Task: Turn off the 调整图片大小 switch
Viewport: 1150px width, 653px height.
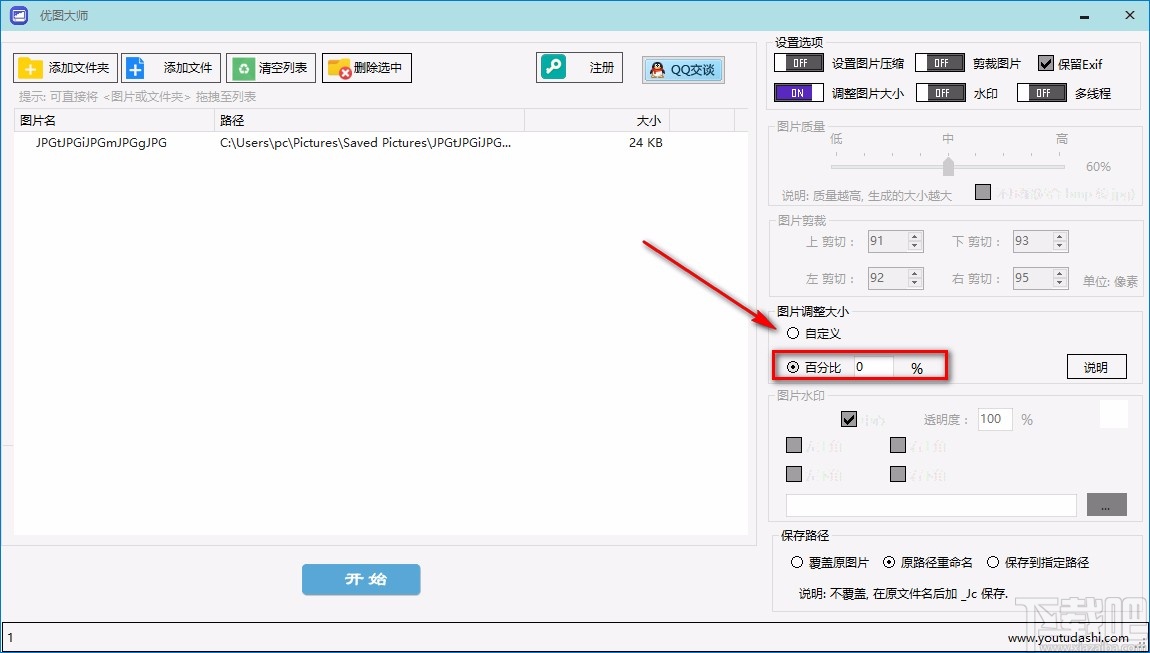Action: pyautogui.click(x=799, y=93)
